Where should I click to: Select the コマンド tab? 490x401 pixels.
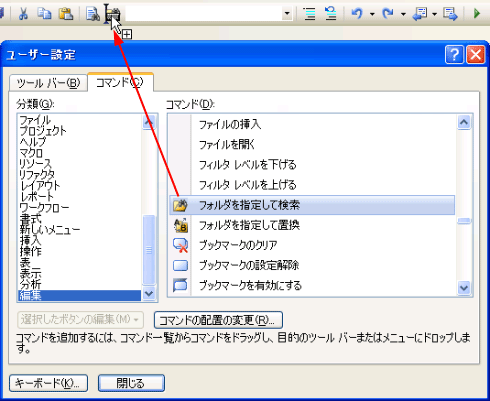point(120,82)
